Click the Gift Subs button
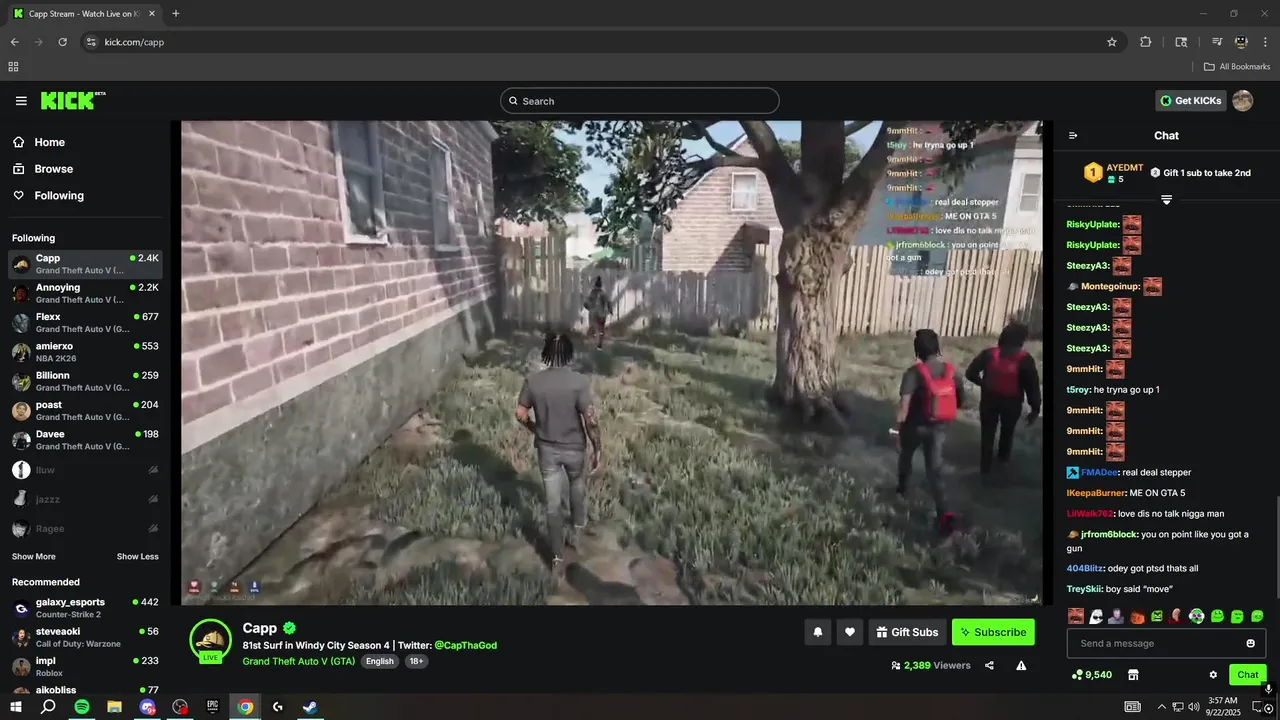1280x720 pixels. pos(908,632)
